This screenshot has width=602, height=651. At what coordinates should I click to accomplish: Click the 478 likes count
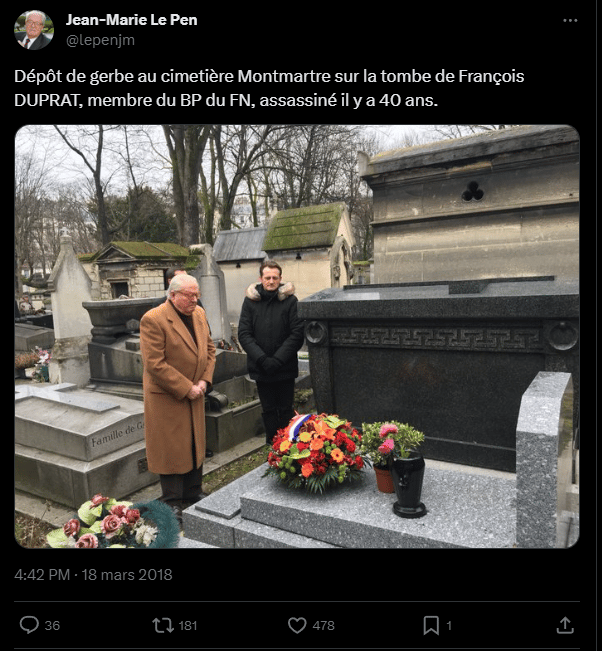pyautogui.click(x=323, y=625)
